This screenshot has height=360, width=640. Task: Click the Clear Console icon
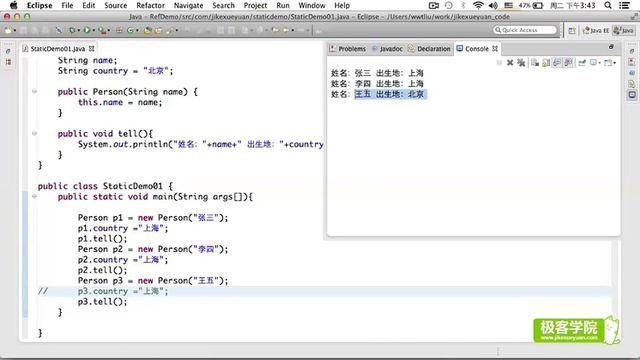coord(535,63)
